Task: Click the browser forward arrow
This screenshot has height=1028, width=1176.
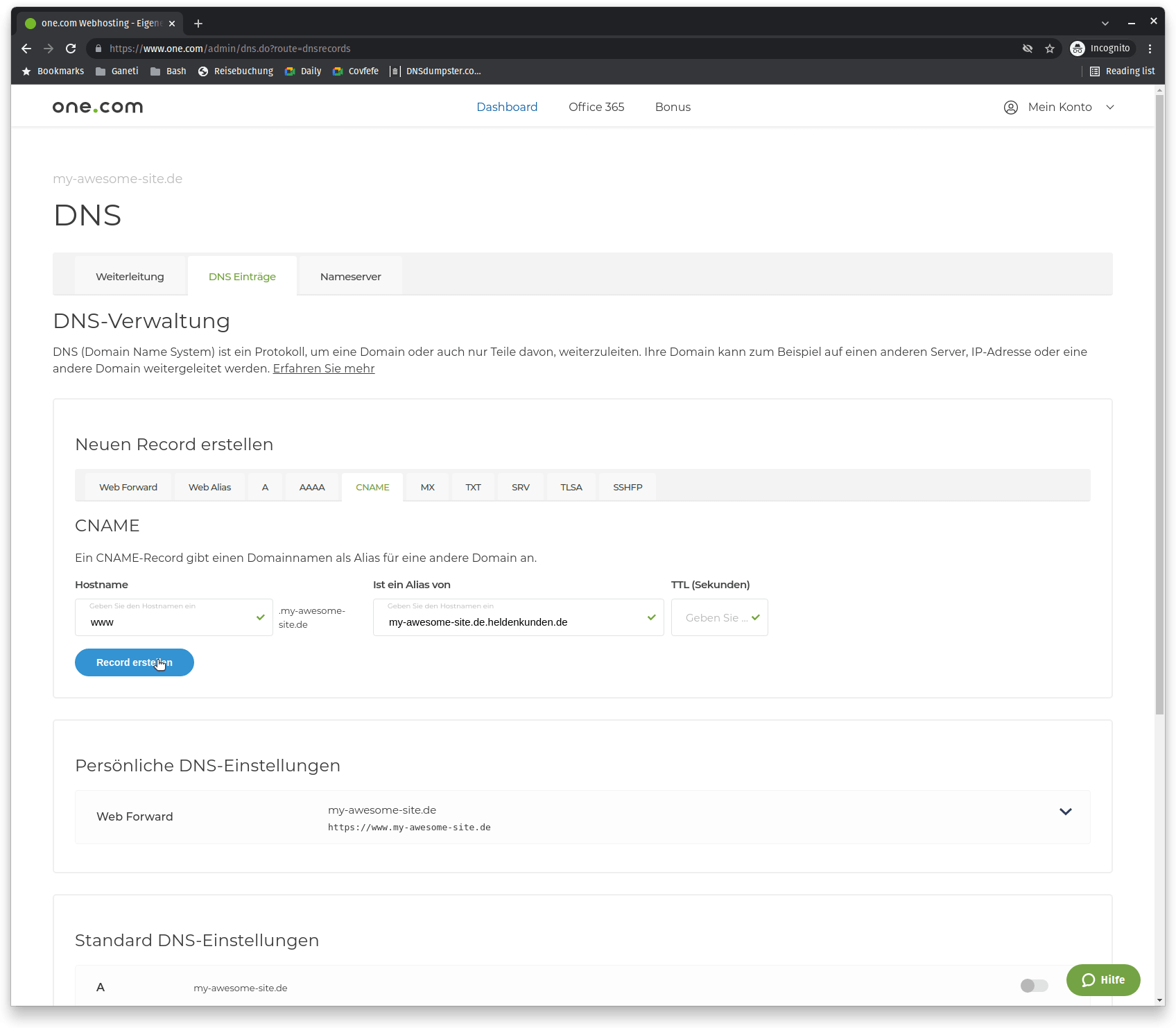Action: coord(49,49)
